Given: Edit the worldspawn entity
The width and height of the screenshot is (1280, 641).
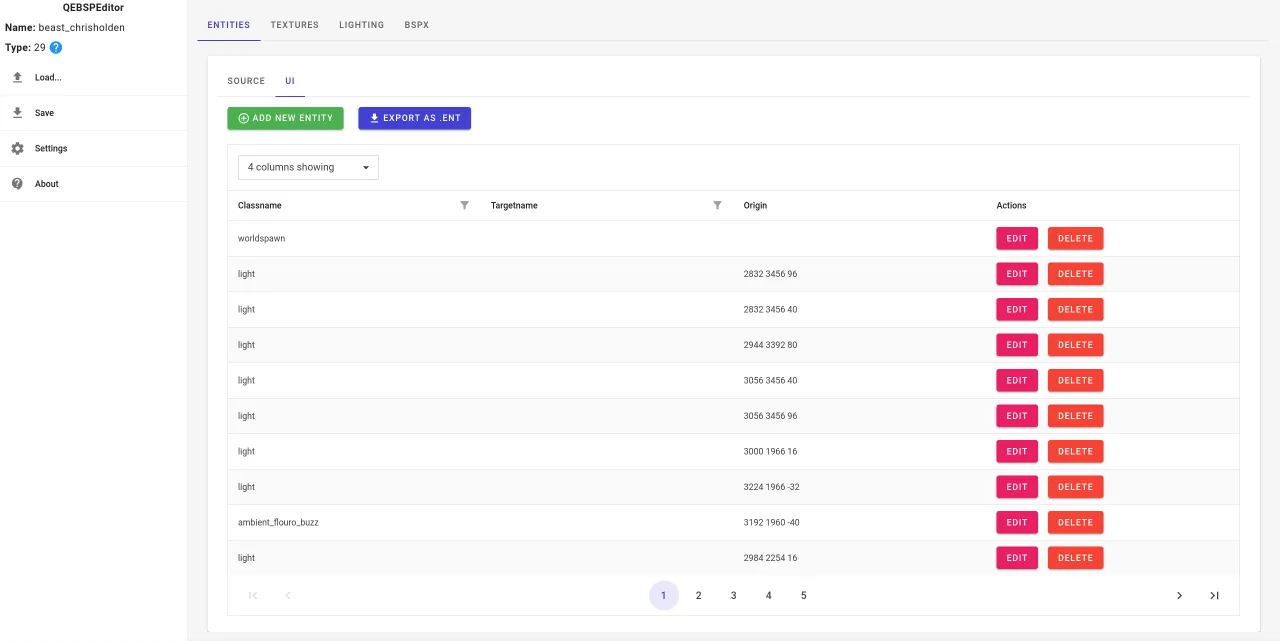Looking at the screenshot, I should click(x=1017, y=239).
